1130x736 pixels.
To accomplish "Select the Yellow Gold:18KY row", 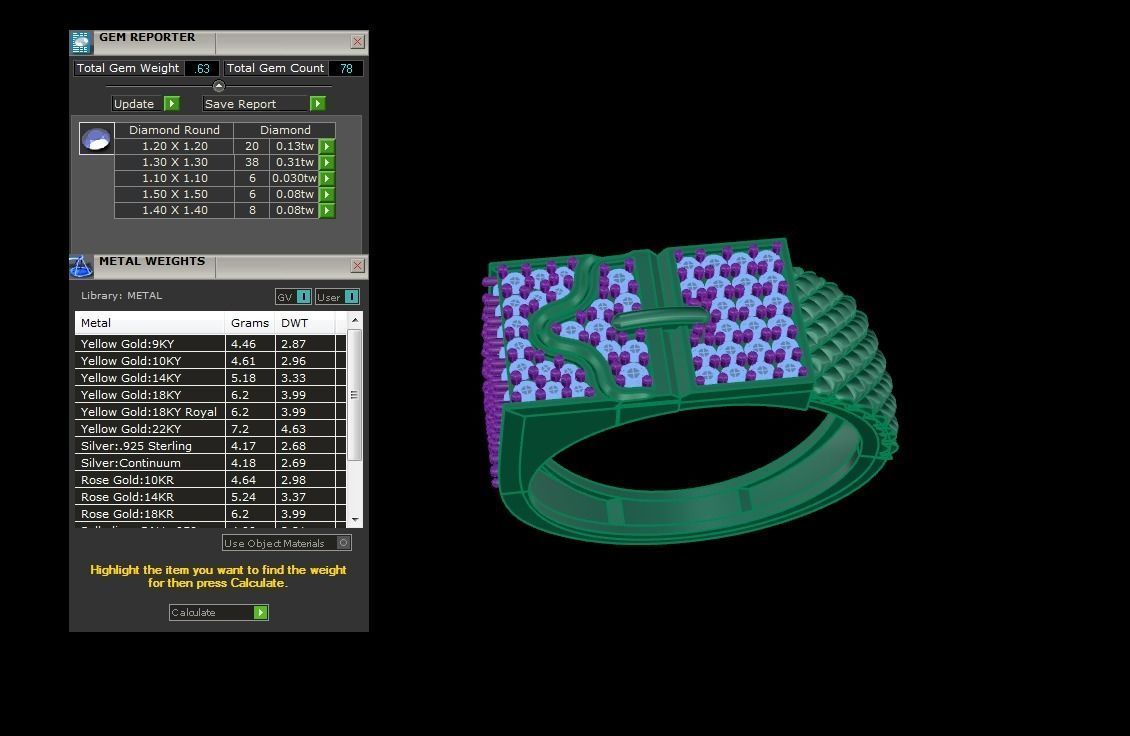I will [x=210, y=395].
